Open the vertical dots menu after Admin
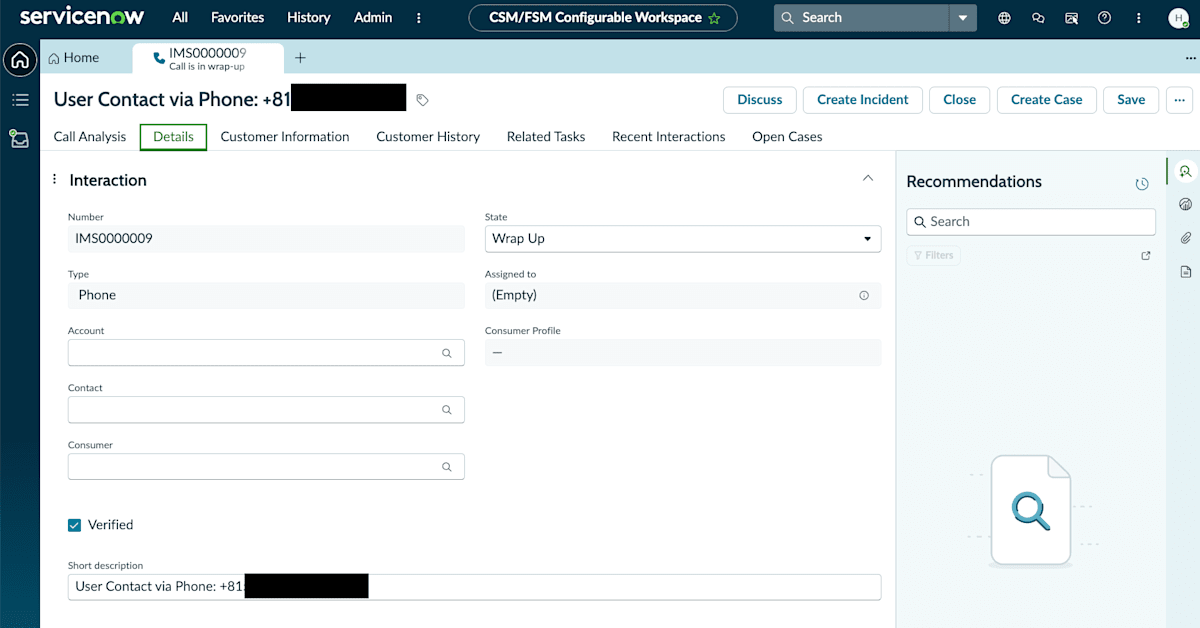This screenshot has height=628, width=1200. 419,18
